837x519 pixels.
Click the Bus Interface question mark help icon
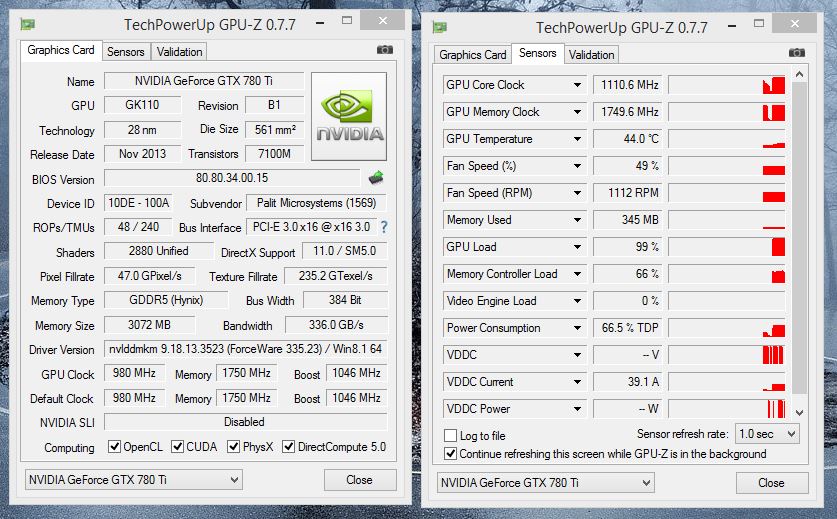pyautogui.click(x=384, y=227)
